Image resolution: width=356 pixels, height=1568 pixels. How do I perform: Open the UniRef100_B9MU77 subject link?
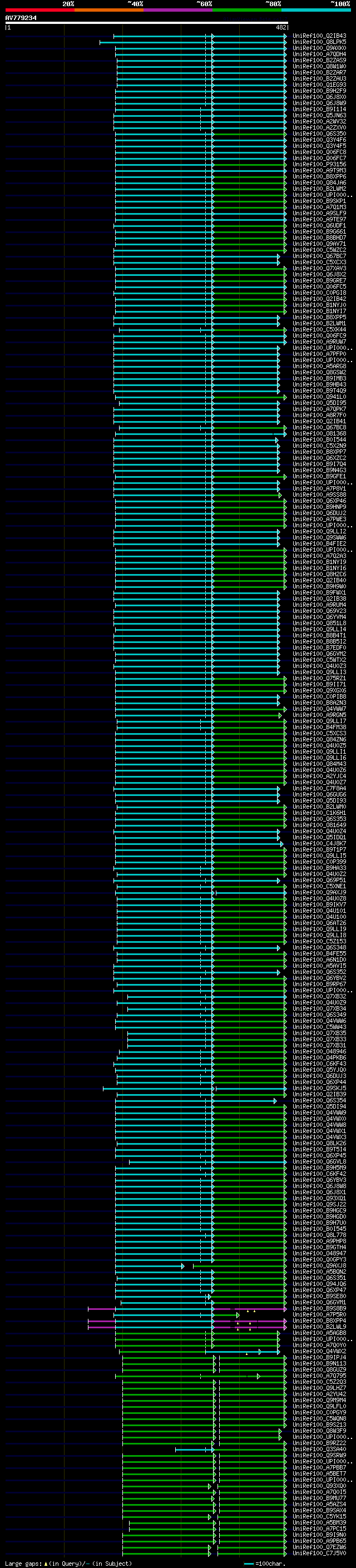coord(319,1498)
